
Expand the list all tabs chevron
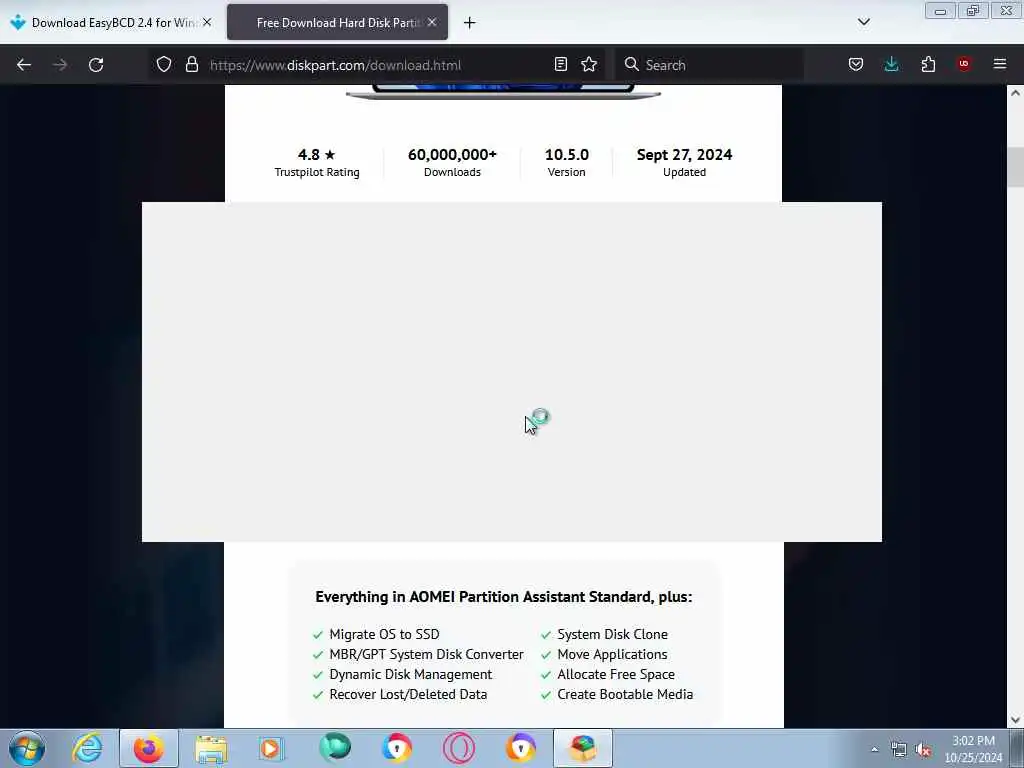point(863,22)
